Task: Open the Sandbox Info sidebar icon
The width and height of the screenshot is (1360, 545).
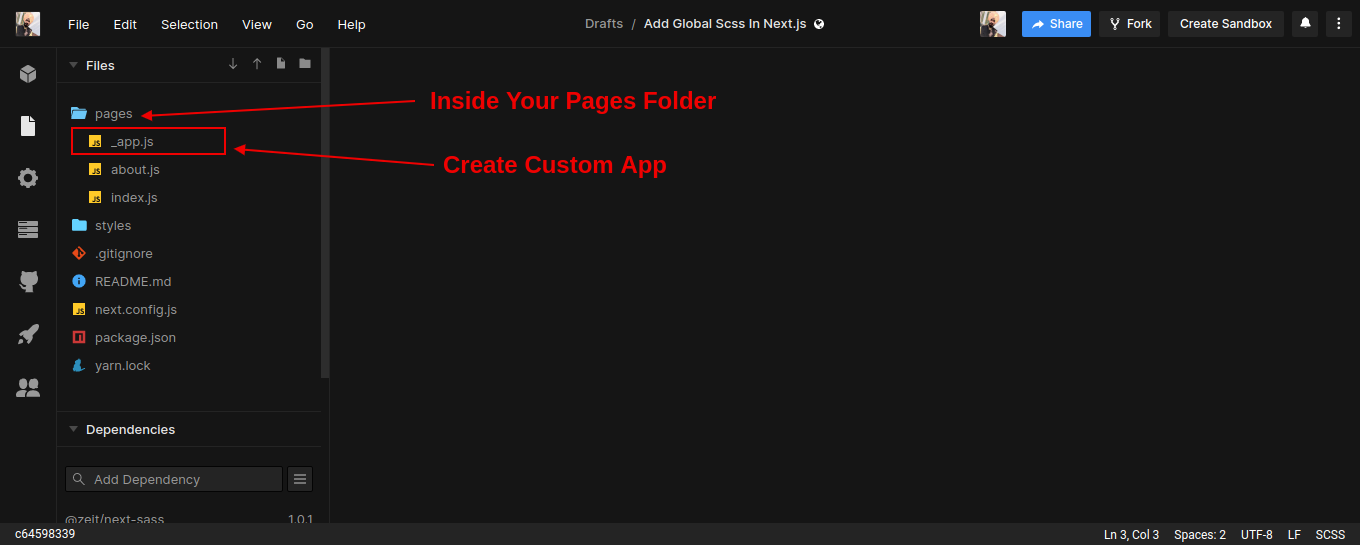Action: [x=28, y=74]
